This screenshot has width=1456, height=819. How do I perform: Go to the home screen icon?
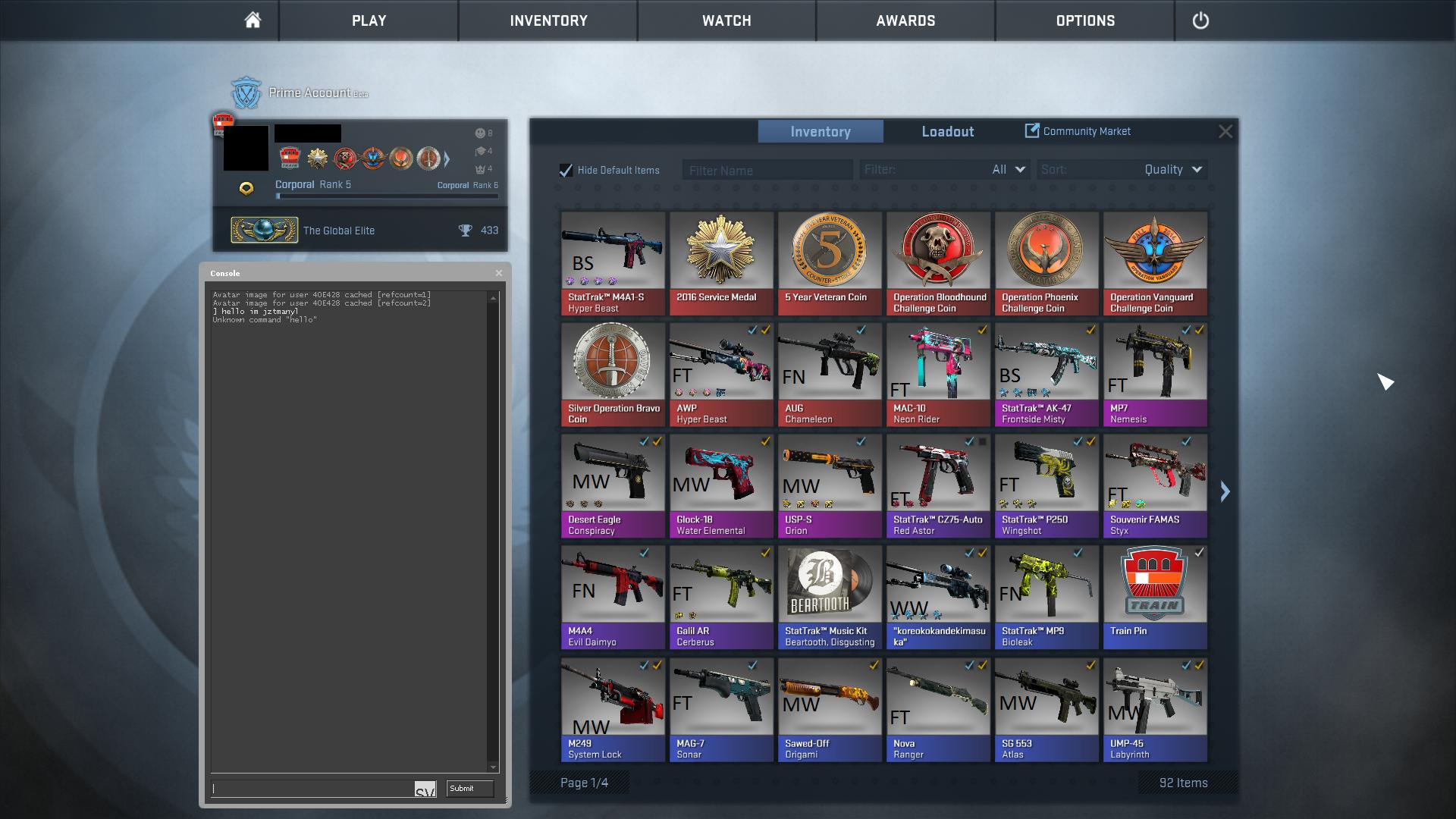point(253,20)
